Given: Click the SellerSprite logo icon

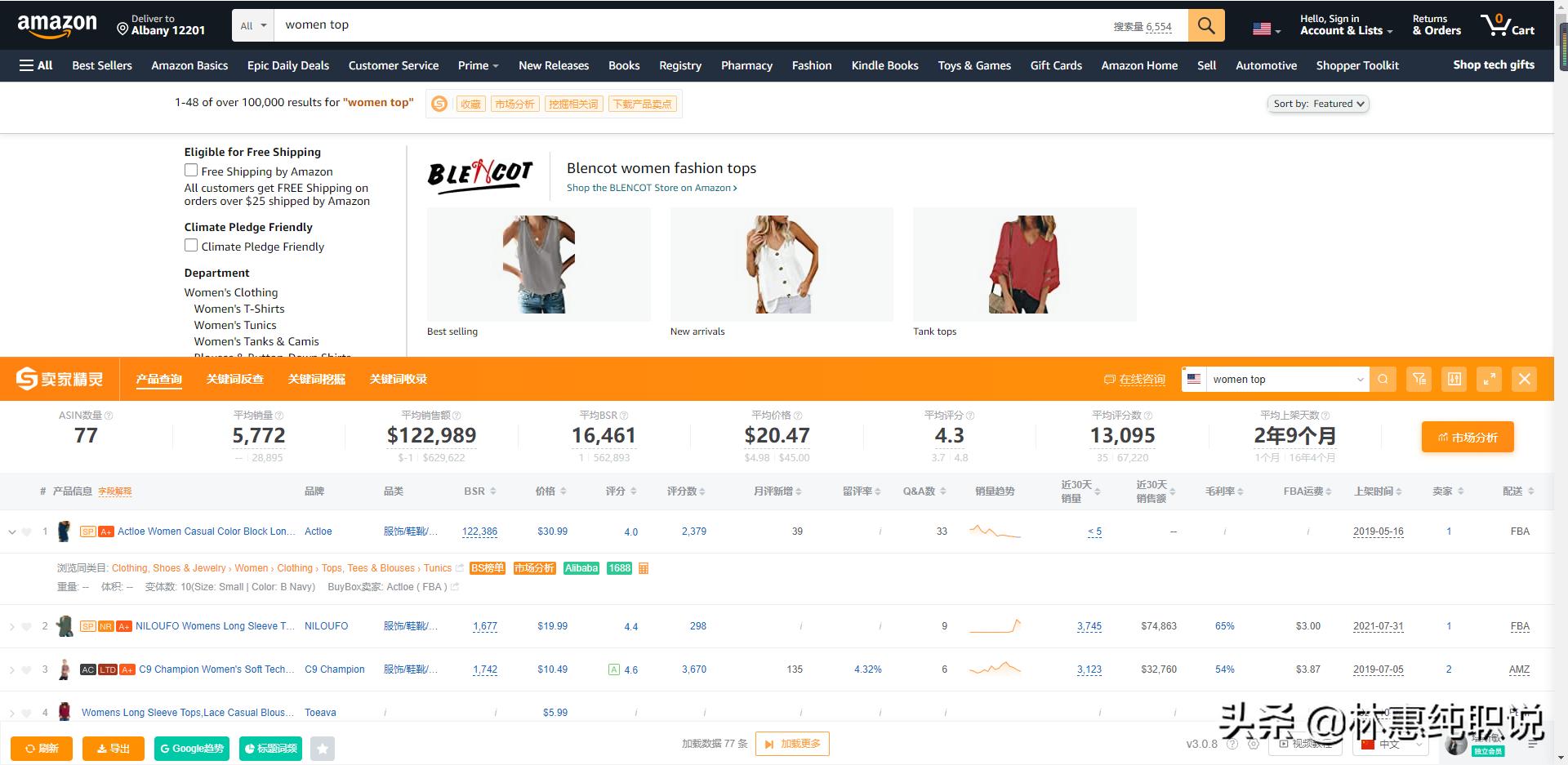Looking at the screenshot, I should tap(24, 379).
